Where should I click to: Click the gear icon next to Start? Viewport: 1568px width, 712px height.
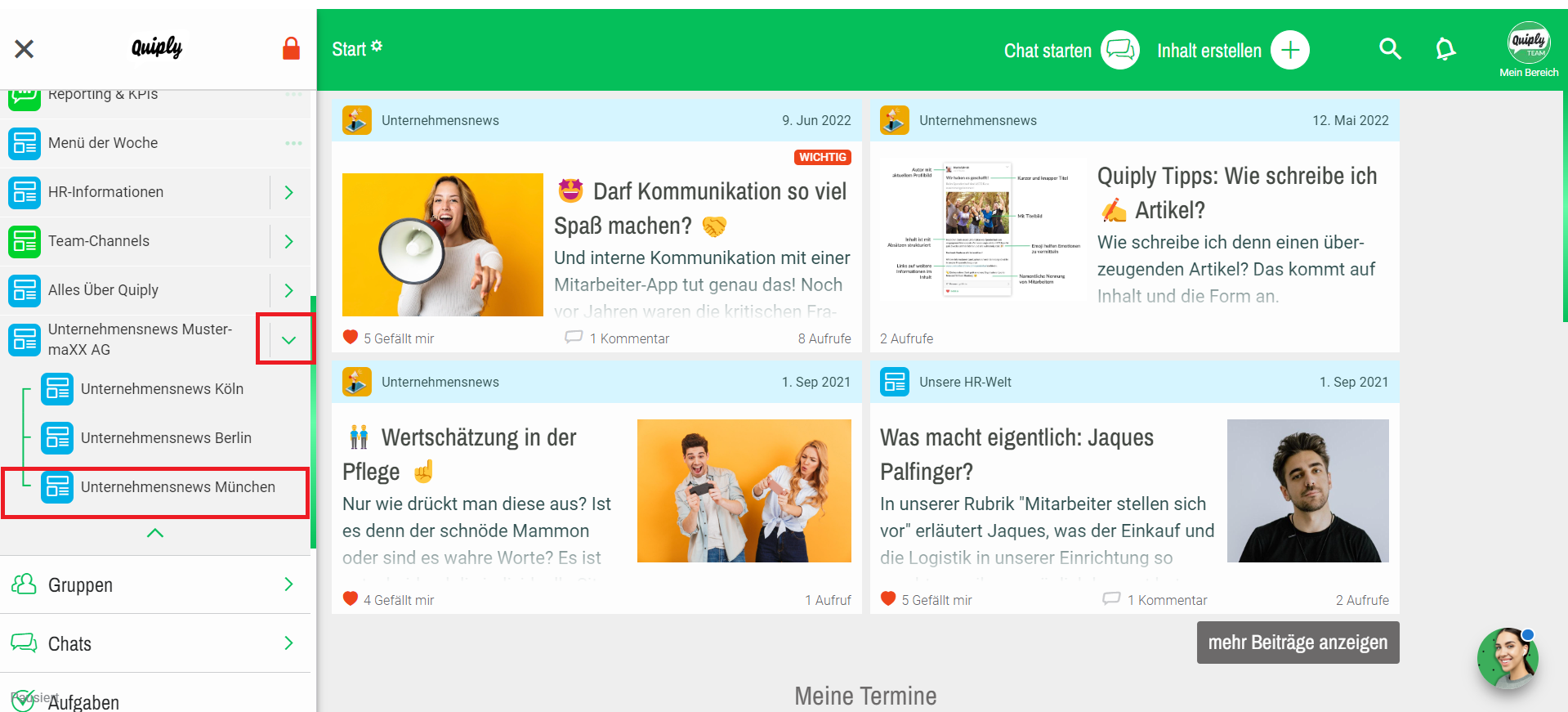coord(377,46)
